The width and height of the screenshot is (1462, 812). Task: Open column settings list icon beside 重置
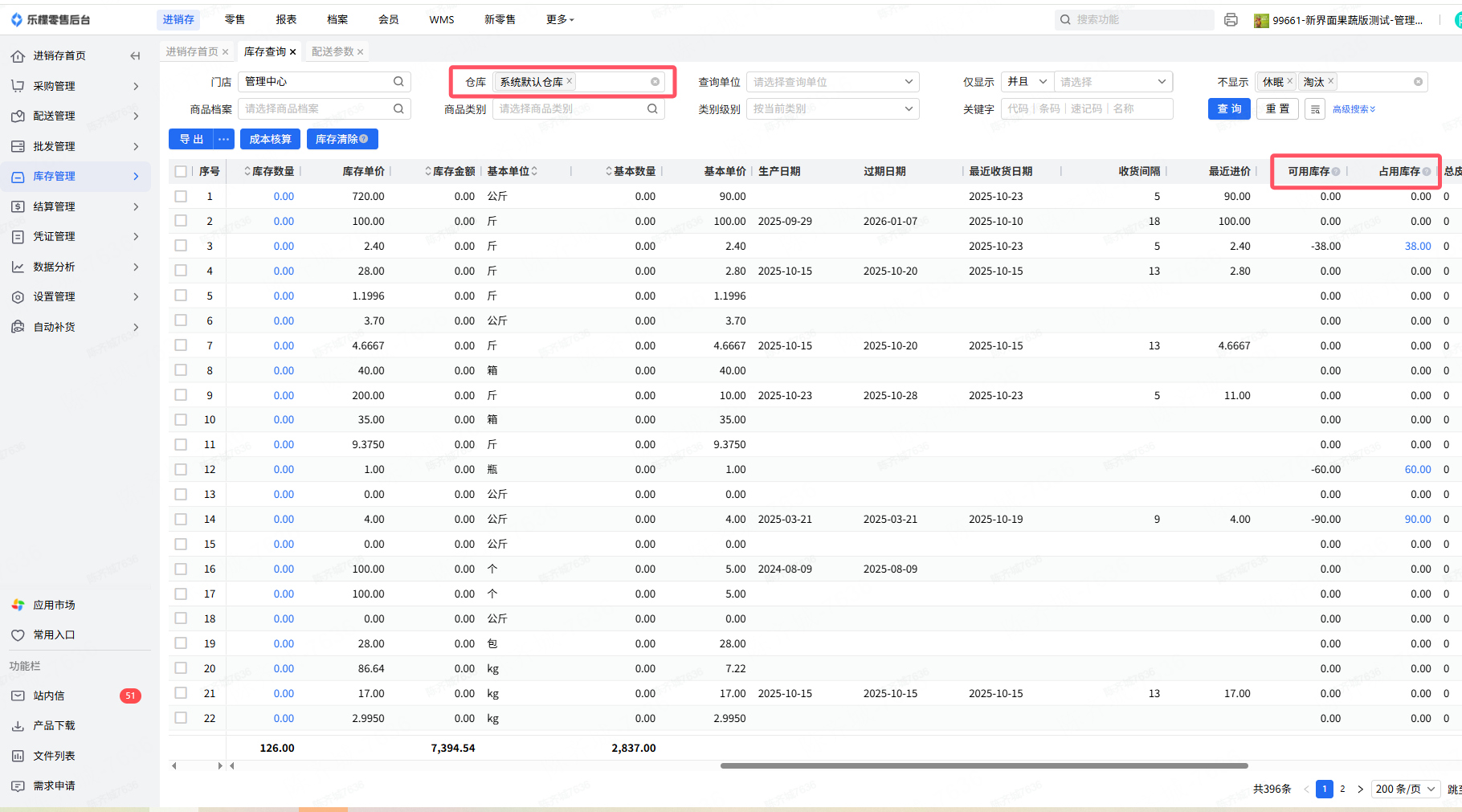tap(1315, 109)
